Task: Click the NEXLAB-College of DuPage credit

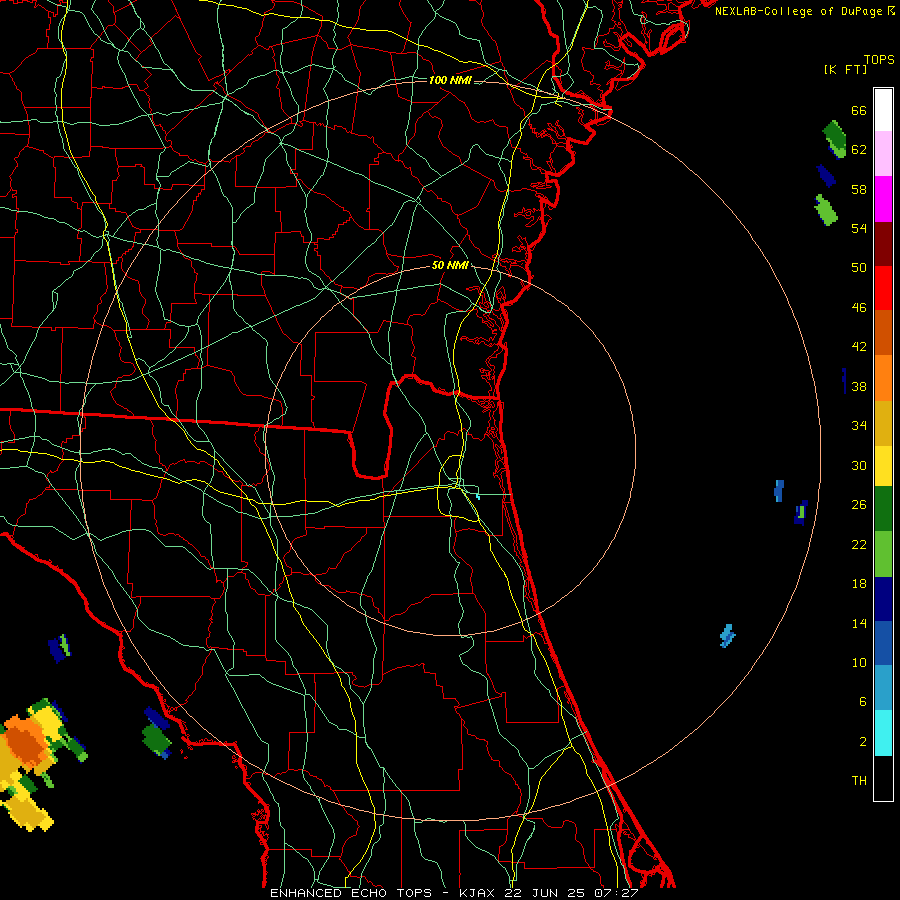Action: tap(804, 11)
